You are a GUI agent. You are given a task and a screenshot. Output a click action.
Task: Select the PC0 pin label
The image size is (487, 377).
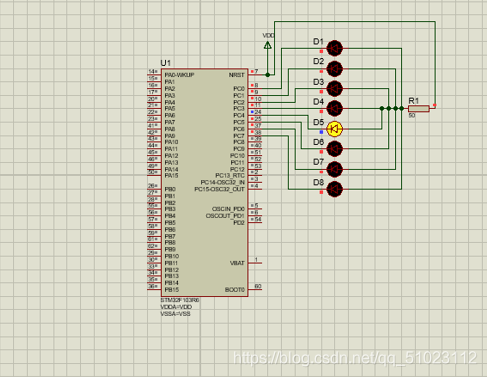click(239, 89)
